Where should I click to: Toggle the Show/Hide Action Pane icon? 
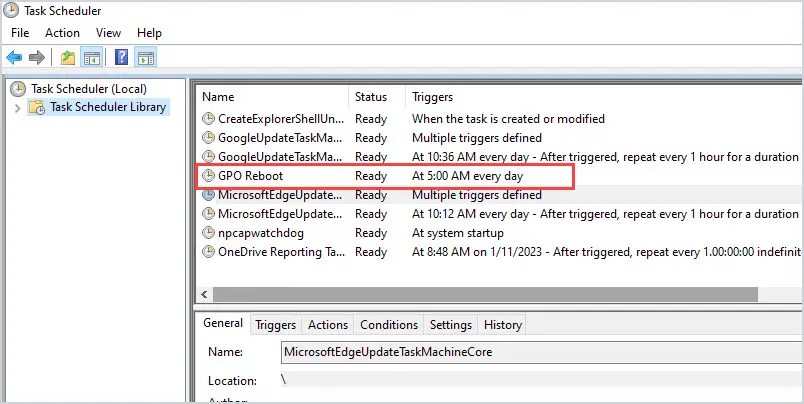[x=146, y=57]
